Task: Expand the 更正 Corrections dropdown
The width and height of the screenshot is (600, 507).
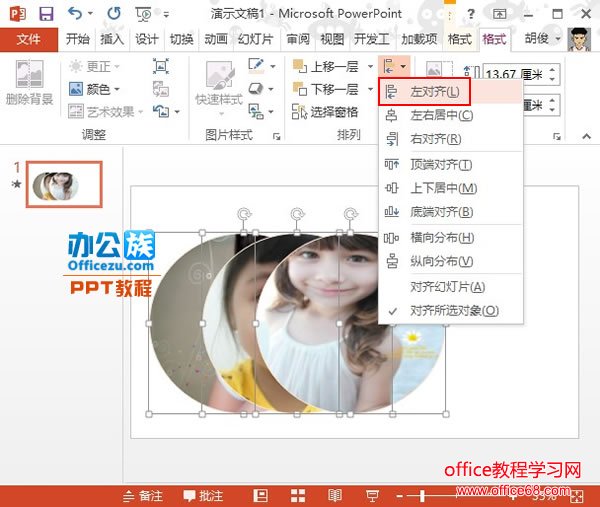Action: [116, 67]
